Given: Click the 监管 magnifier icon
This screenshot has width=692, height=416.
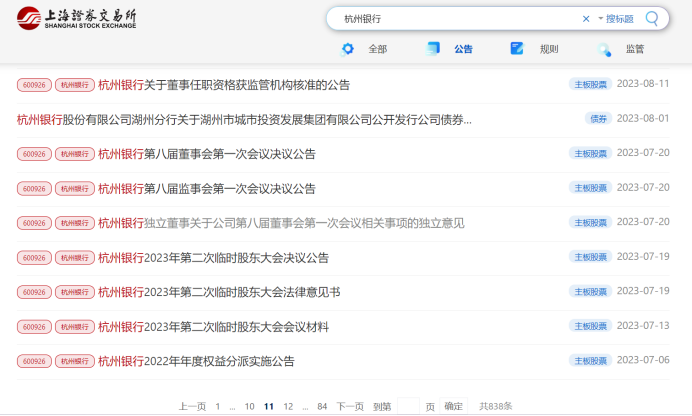Looking at the screenshot, I should 604,49.
